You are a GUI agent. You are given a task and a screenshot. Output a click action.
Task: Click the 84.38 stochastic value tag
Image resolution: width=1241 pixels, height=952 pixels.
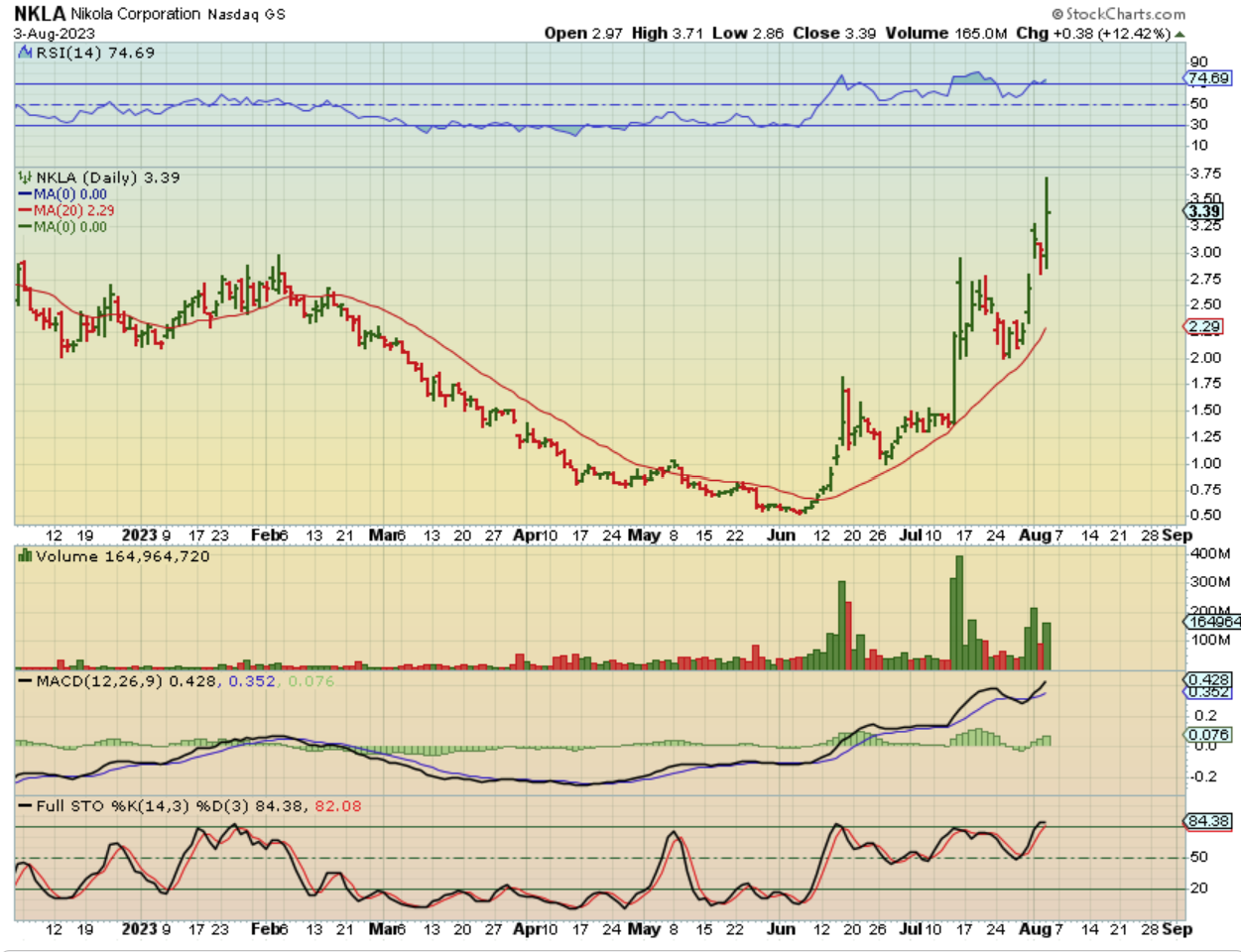pos(1208,821)
